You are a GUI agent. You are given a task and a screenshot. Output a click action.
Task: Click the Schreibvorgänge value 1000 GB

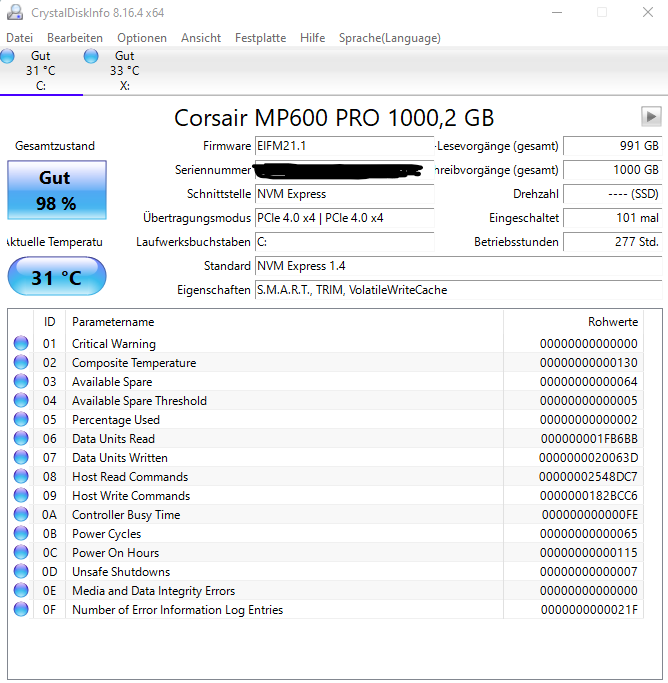pyautogui.click(x=613, y=170)
